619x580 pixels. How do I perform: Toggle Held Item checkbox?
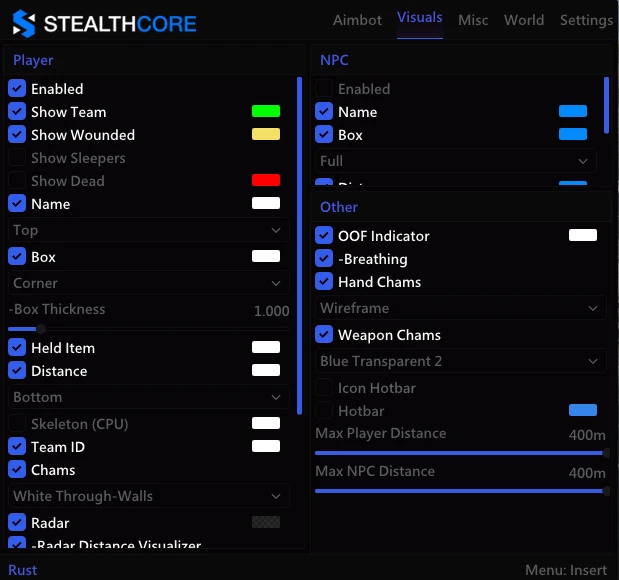point(17,347)
